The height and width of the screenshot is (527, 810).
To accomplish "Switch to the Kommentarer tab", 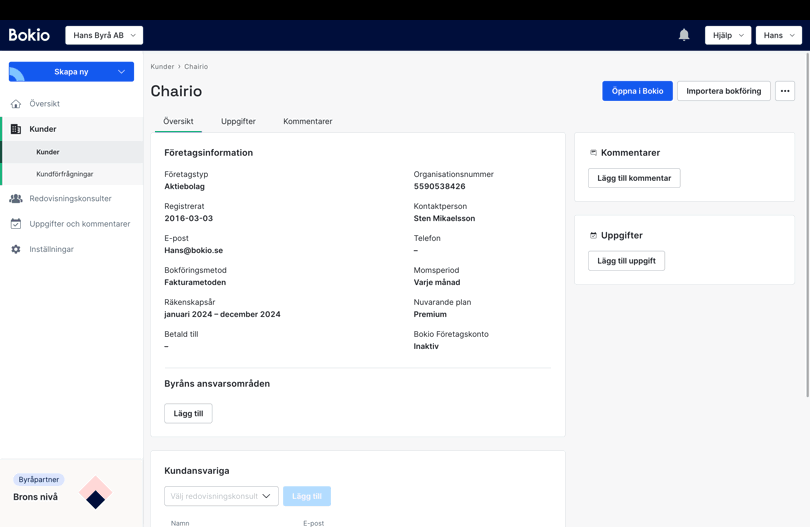I will tap(307, 121).
